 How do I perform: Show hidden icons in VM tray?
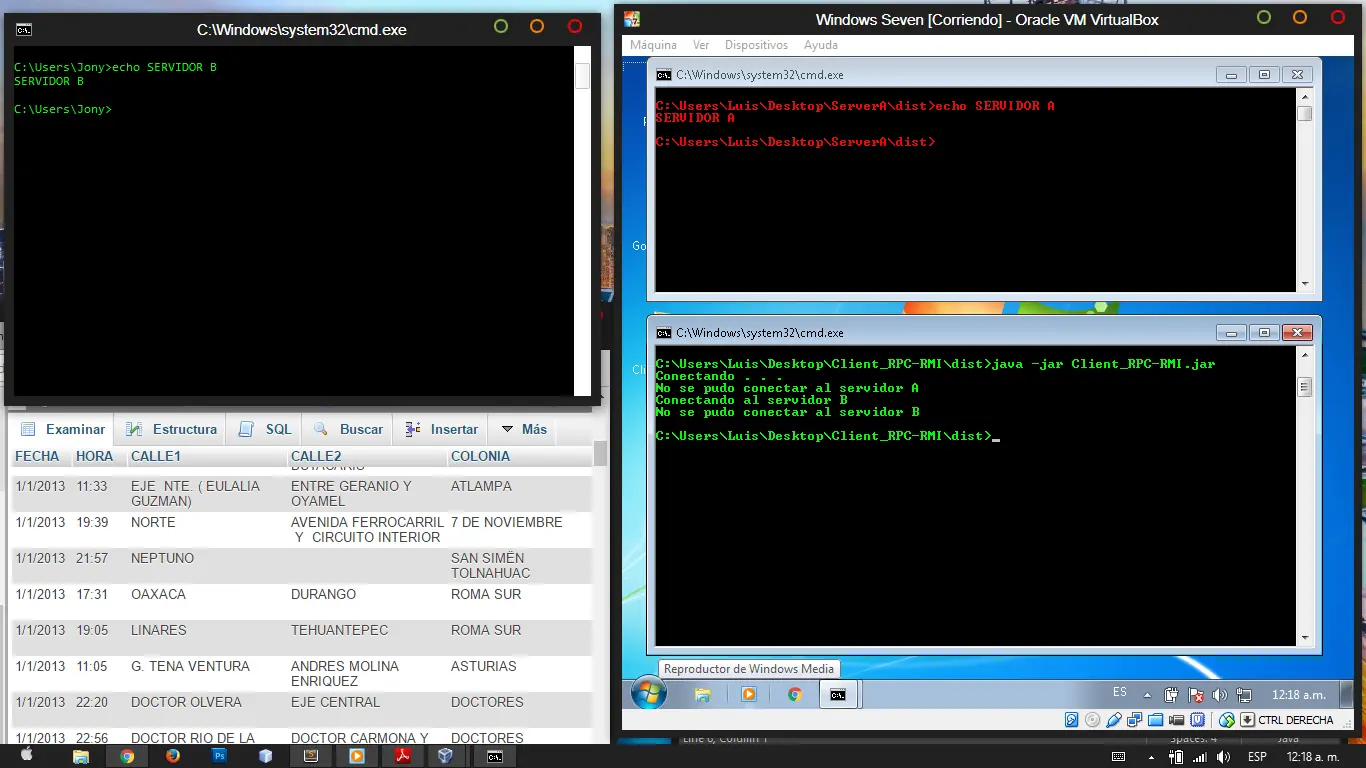pos(1146,695)
